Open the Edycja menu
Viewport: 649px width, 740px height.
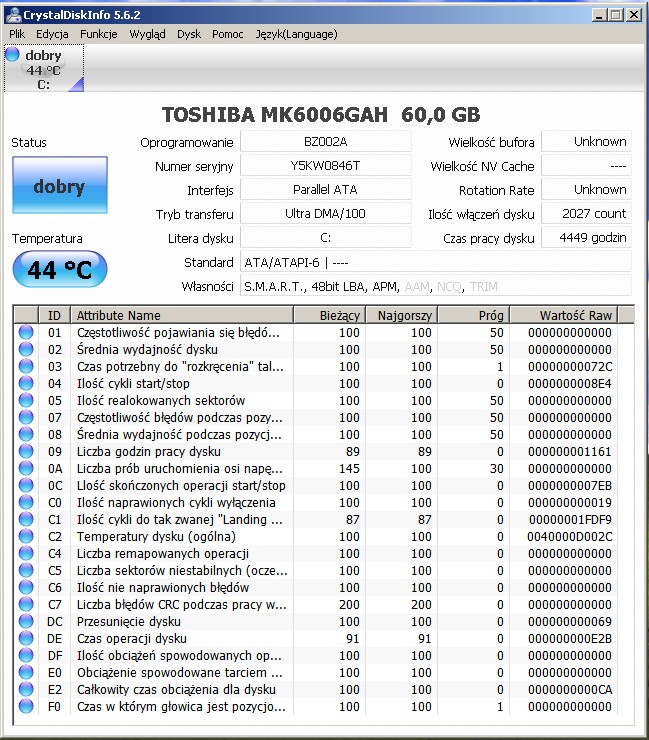pos(52,34)
